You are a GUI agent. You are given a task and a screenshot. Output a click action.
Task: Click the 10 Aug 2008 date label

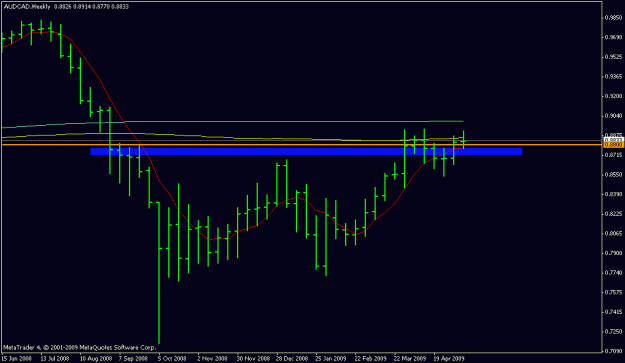[x=96, y=358]
